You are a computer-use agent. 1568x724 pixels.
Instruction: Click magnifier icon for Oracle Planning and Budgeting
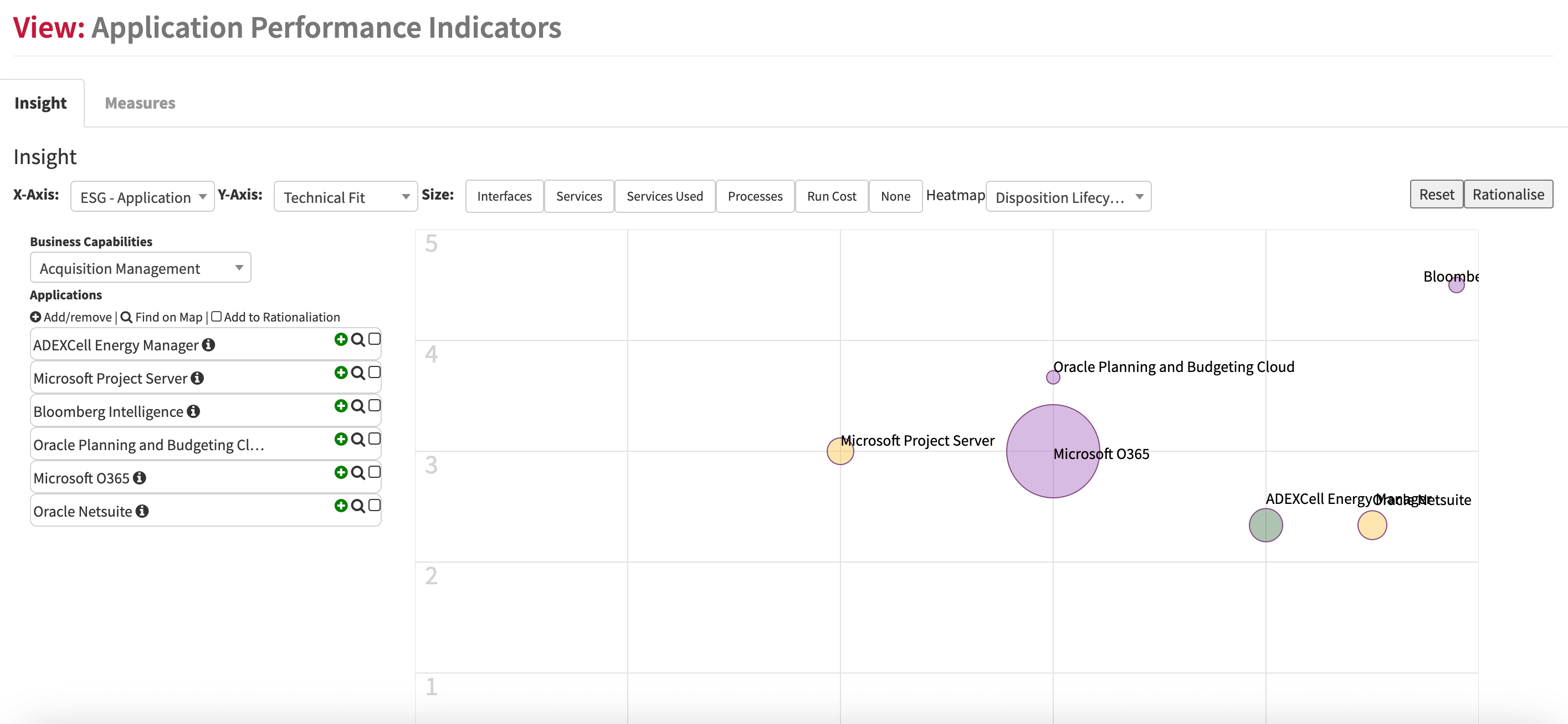(x=358, y=439)
